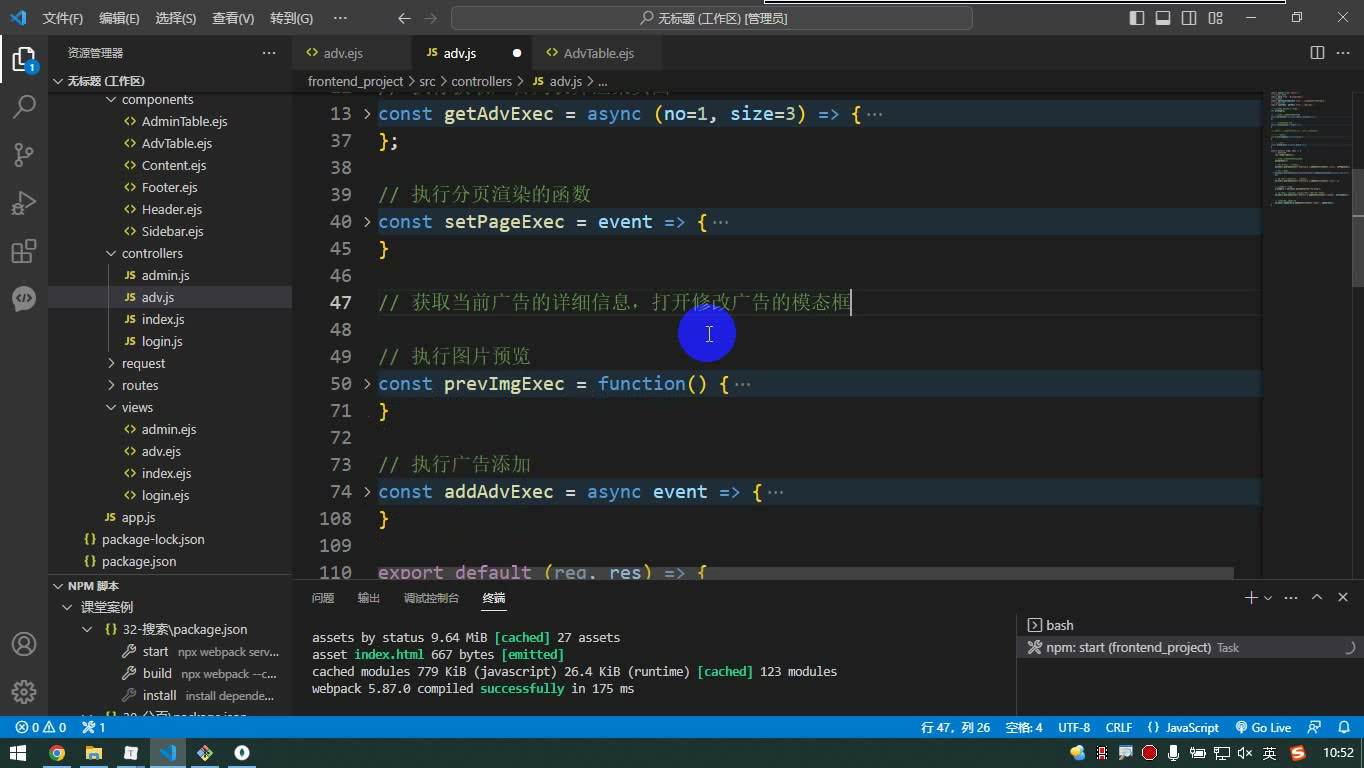Open the new terminal launch profile dropdown
The height and width of the screenshot is (768, 1364).
click(1268, 598)
